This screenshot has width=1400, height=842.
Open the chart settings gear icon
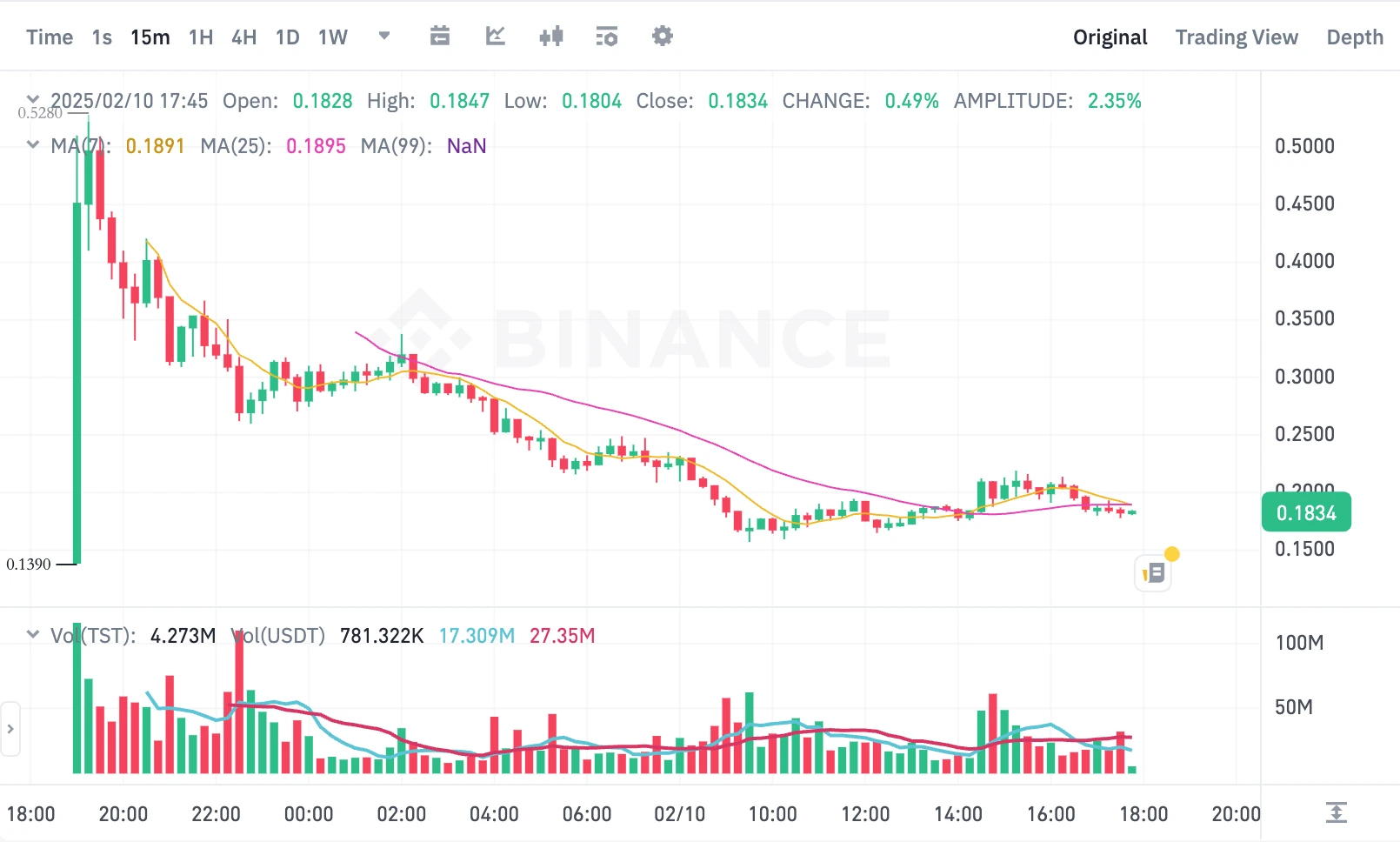pos(663,37)
